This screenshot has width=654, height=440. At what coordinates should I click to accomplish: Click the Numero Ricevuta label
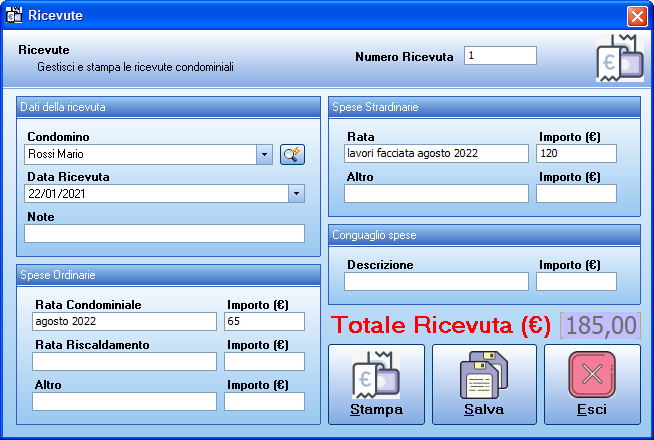[404, 57]
